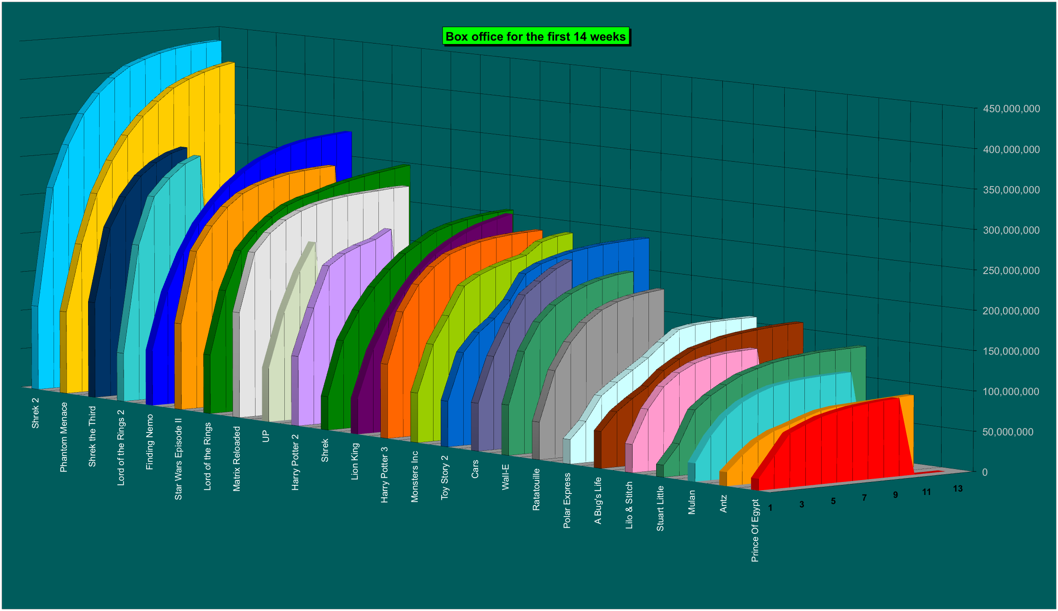The width and height of the screenshot is (1058, 611).
Task: Click the 100,000,000 value axis label
Action: click(x=1011, y=391)
